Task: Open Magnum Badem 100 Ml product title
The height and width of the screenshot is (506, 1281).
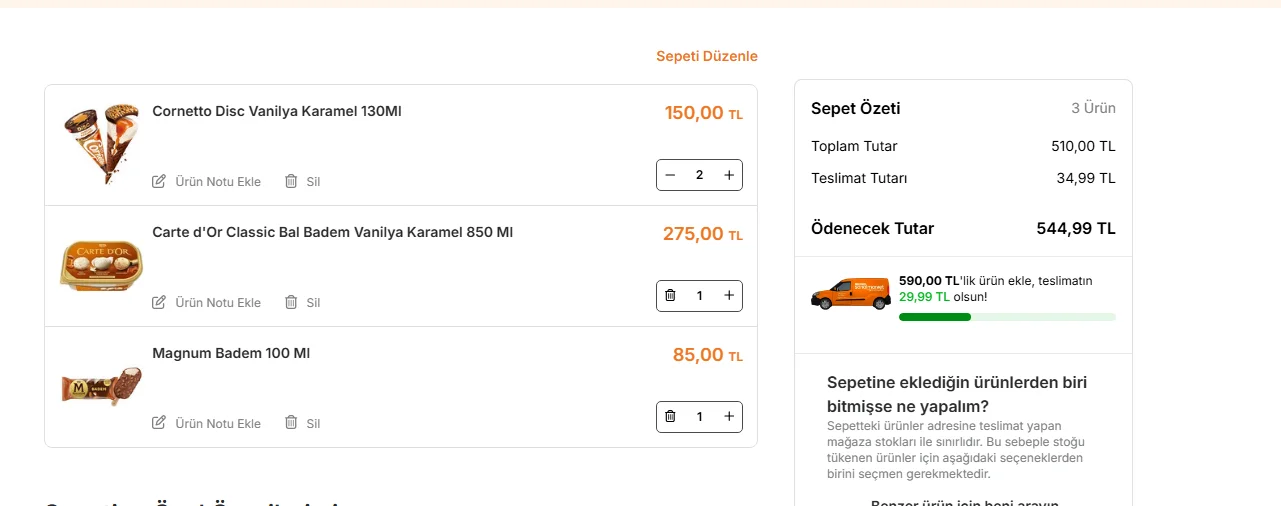Action: (231, 353)
